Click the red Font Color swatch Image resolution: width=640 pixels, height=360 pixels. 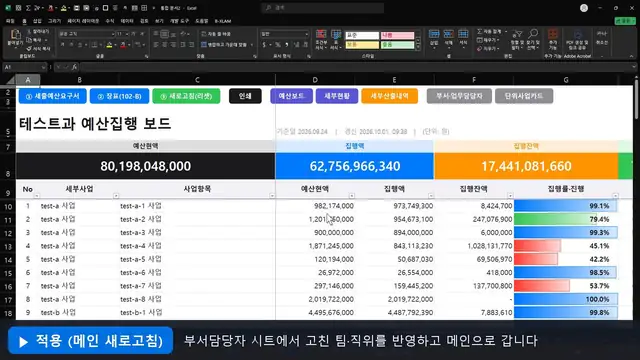123,45
